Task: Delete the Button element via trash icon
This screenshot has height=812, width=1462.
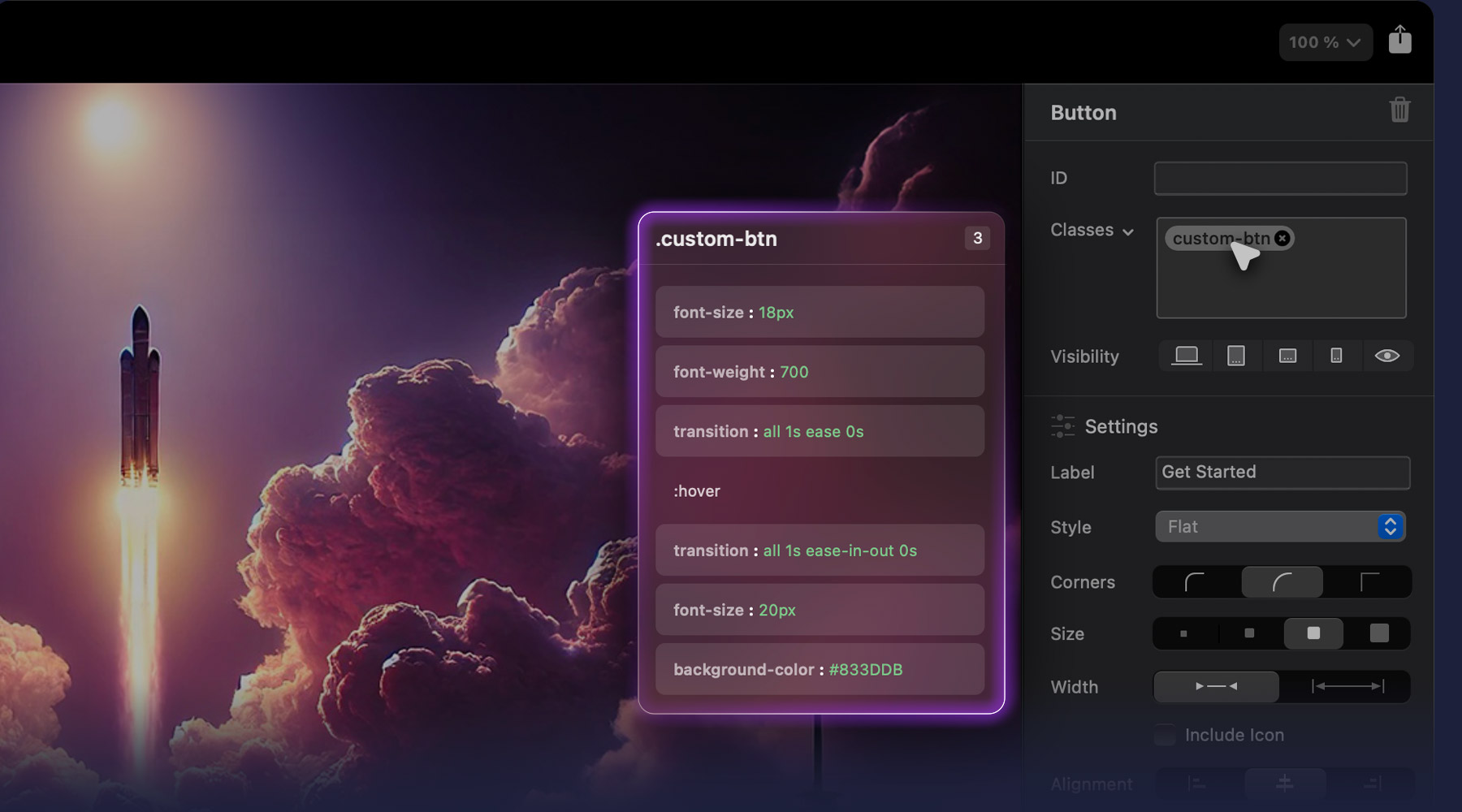Action: click(1400, 110)
